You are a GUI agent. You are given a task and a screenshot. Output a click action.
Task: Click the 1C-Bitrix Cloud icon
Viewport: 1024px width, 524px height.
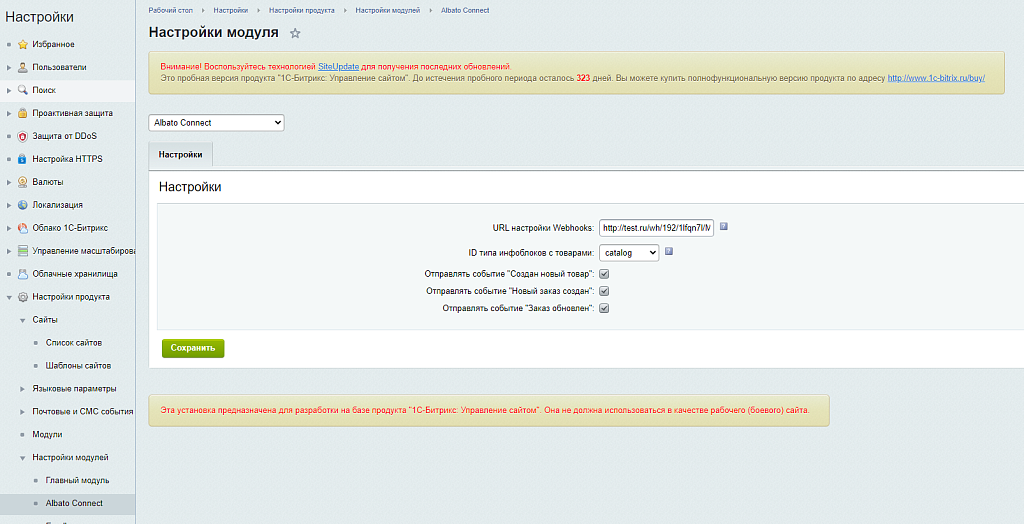click(22, 228)
